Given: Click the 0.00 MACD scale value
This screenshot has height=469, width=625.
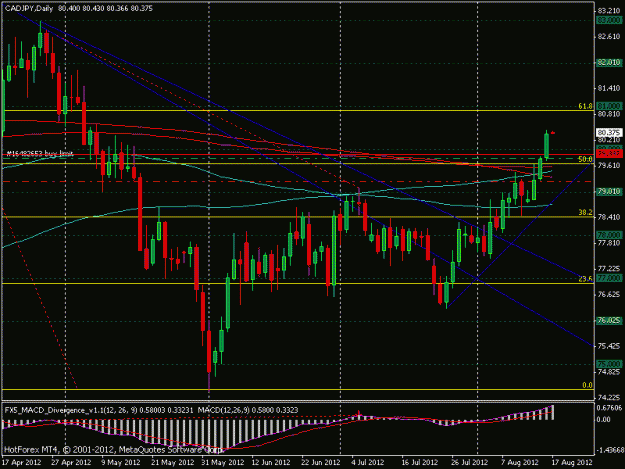Looking at the screenshot, I should click(x=604, y=419).
